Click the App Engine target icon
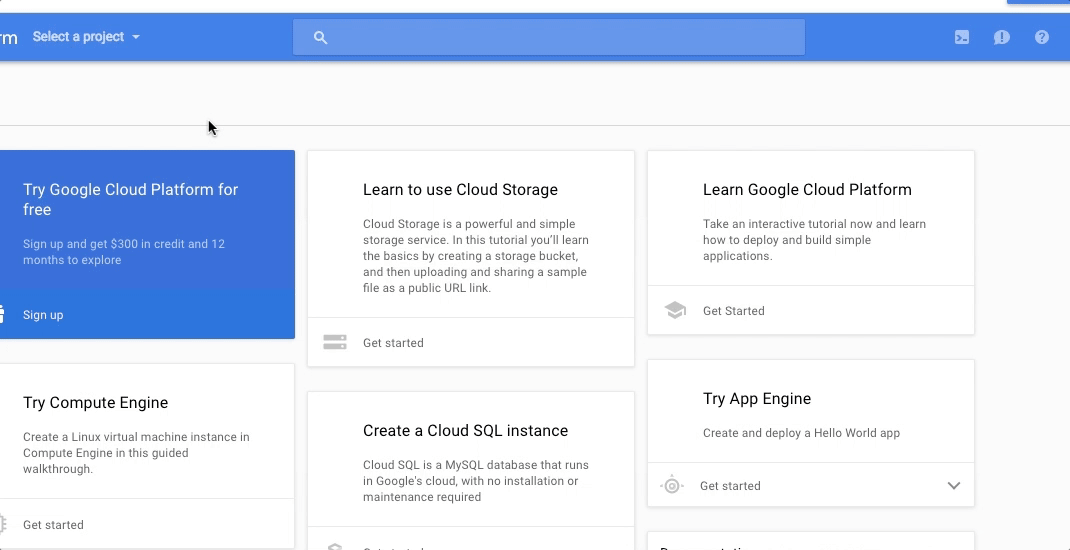The height and width of the screenshot is (550, 1070). tap(672, 486)
